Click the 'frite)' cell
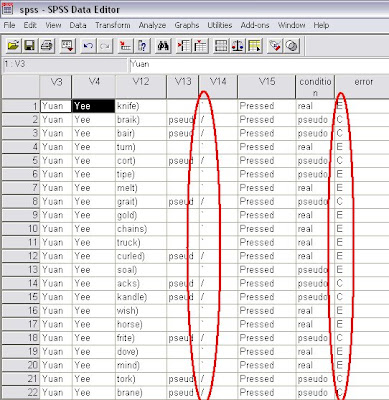This screenshot has height=400, width=389. pos(141,338)
